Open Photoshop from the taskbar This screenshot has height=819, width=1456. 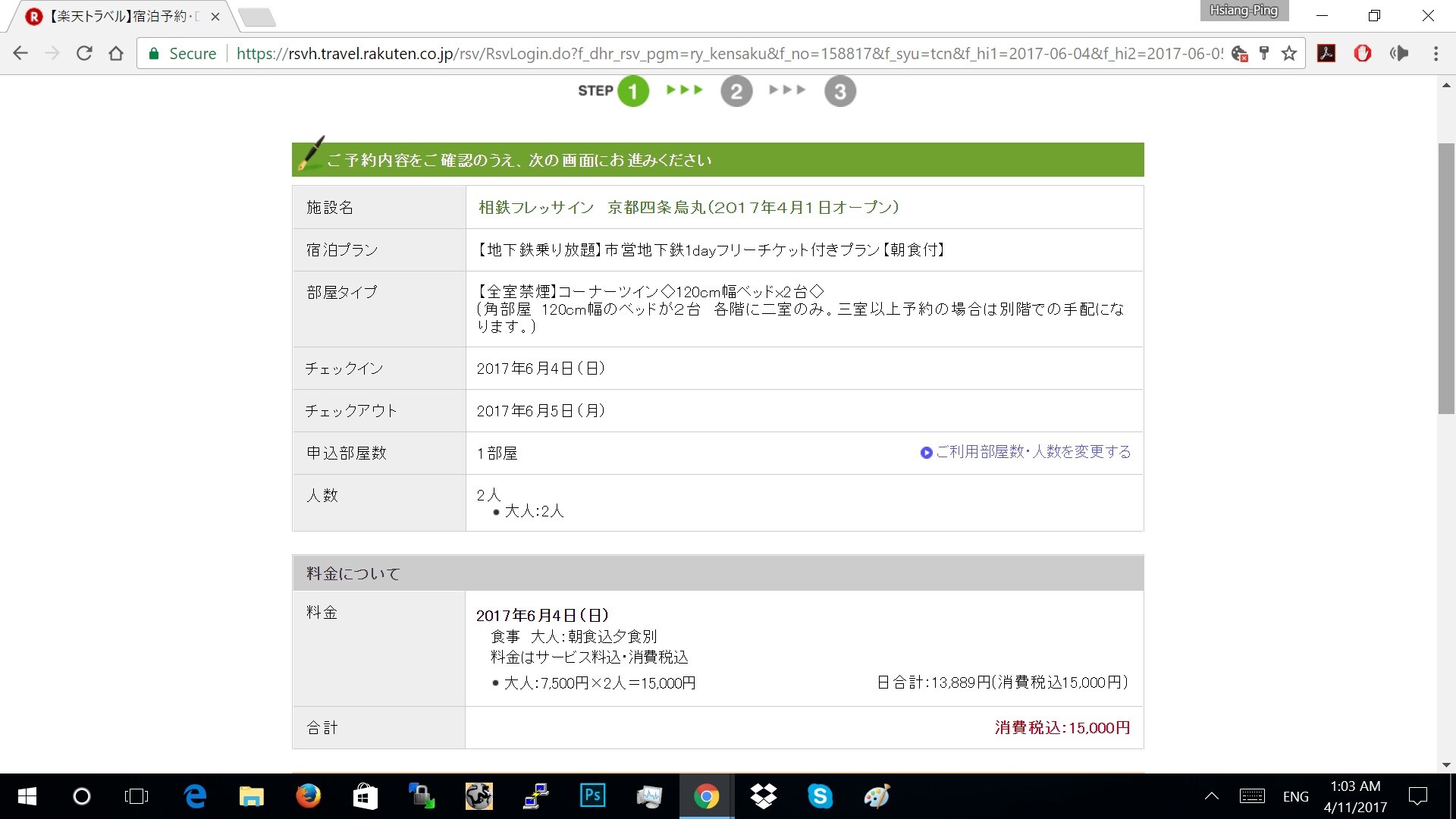coord(592,795)
